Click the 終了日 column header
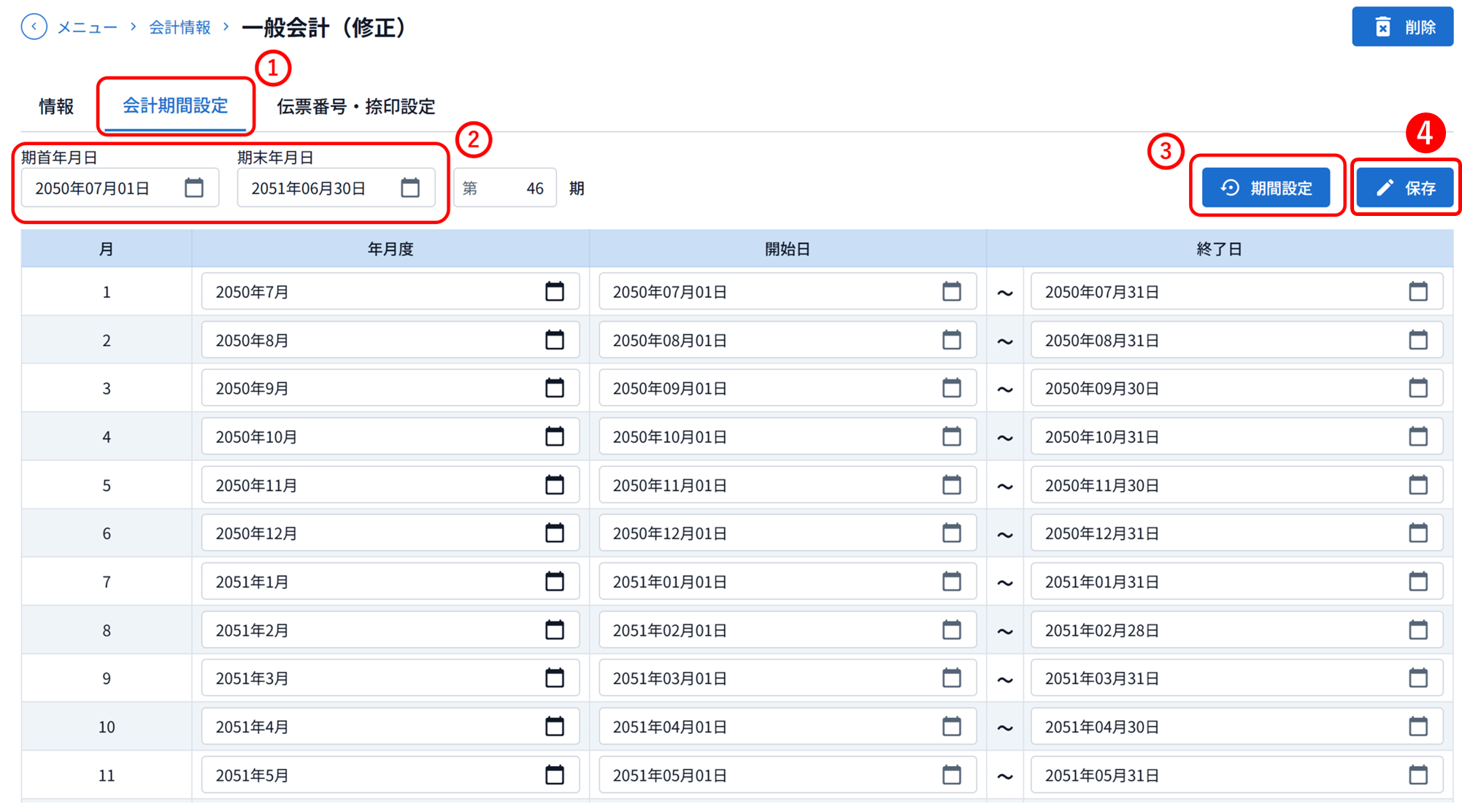Screen dimensions: 1462x812 [x=1220, y=249]
